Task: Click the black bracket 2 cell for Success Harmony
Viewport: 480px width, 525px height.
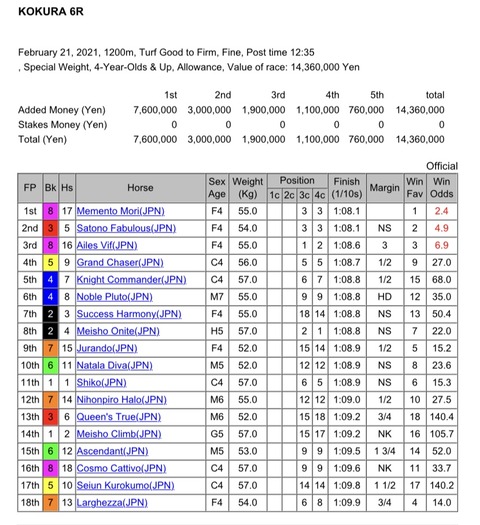Action: click(51, 314)
